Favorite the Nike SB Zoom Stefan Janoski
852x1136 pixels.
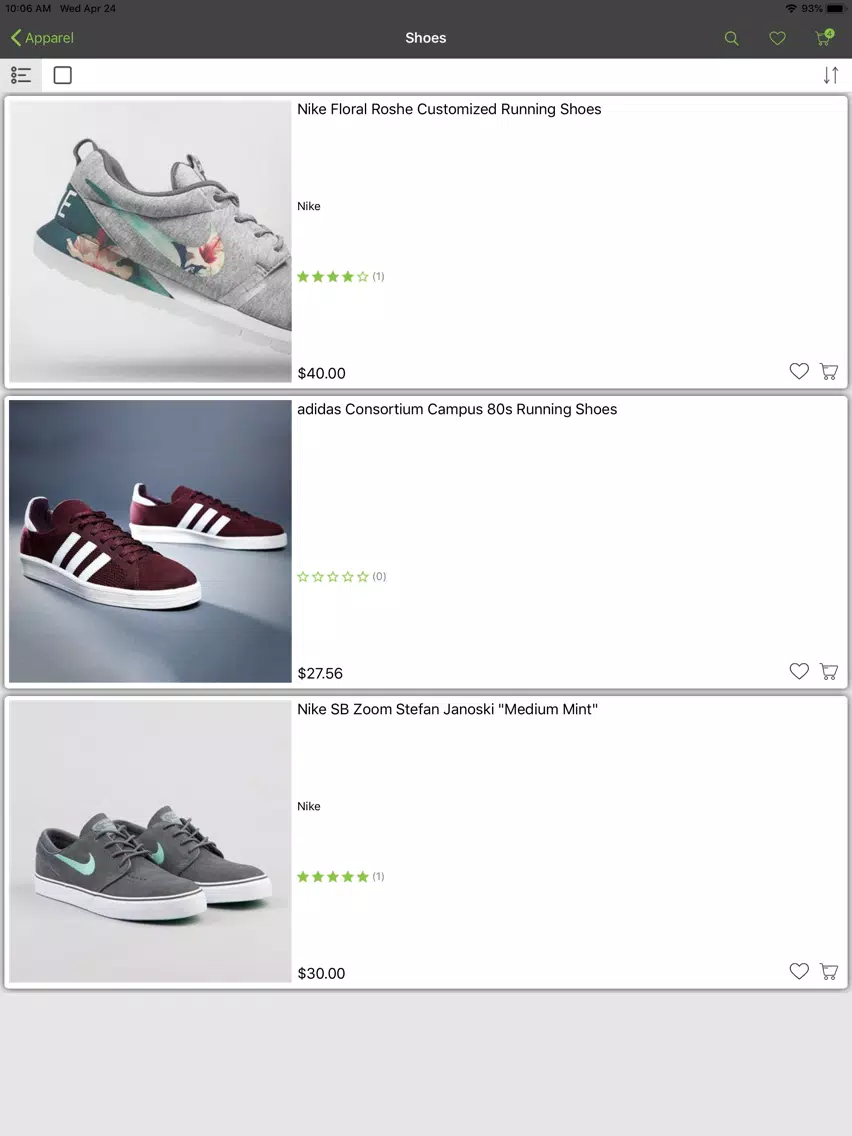click(798, 971)
